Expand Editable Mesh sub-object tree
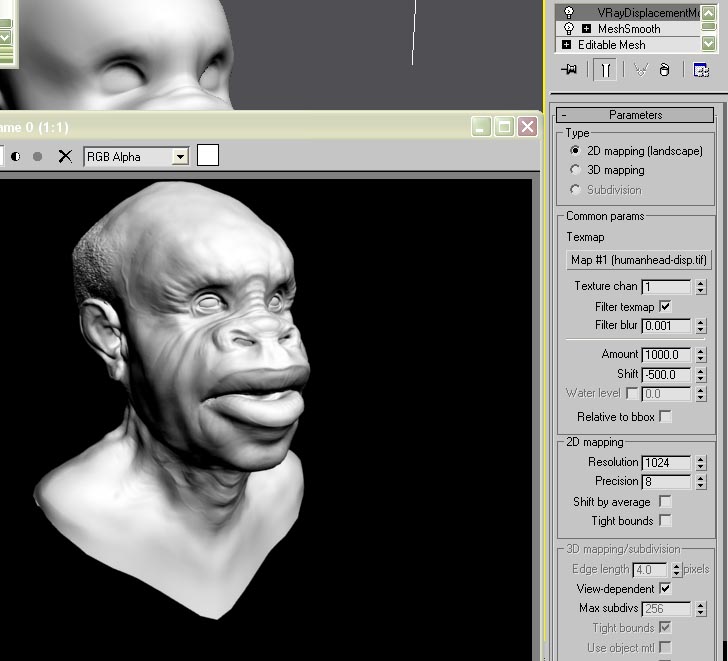 [x=567, y=45]
